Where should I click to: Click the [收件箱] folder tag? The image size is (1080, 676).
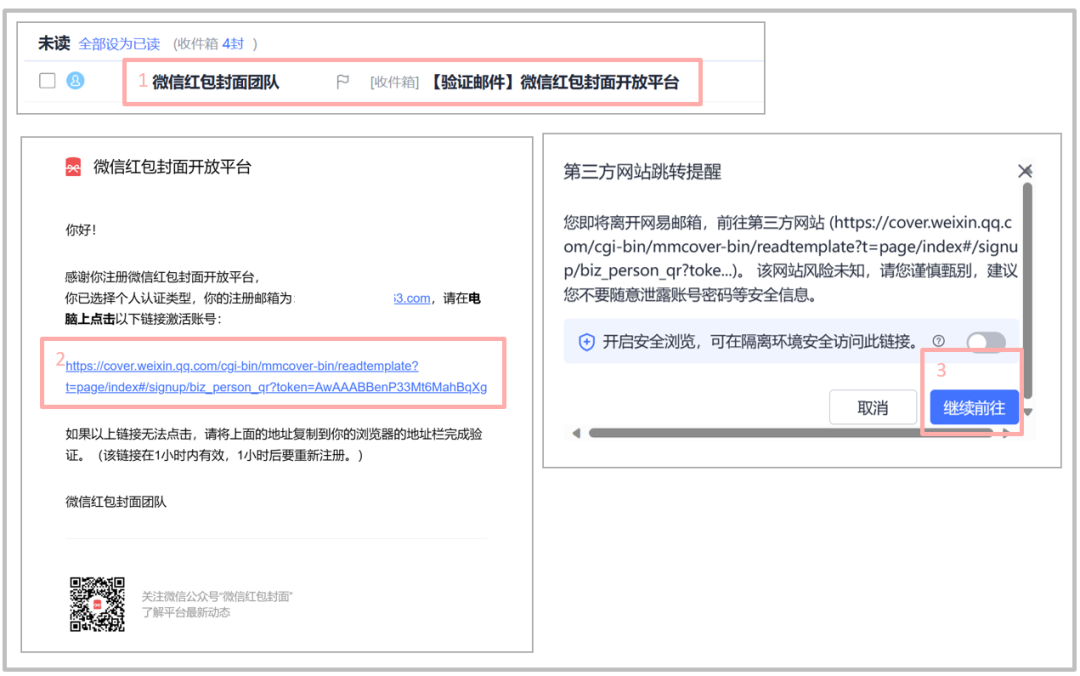394,83
